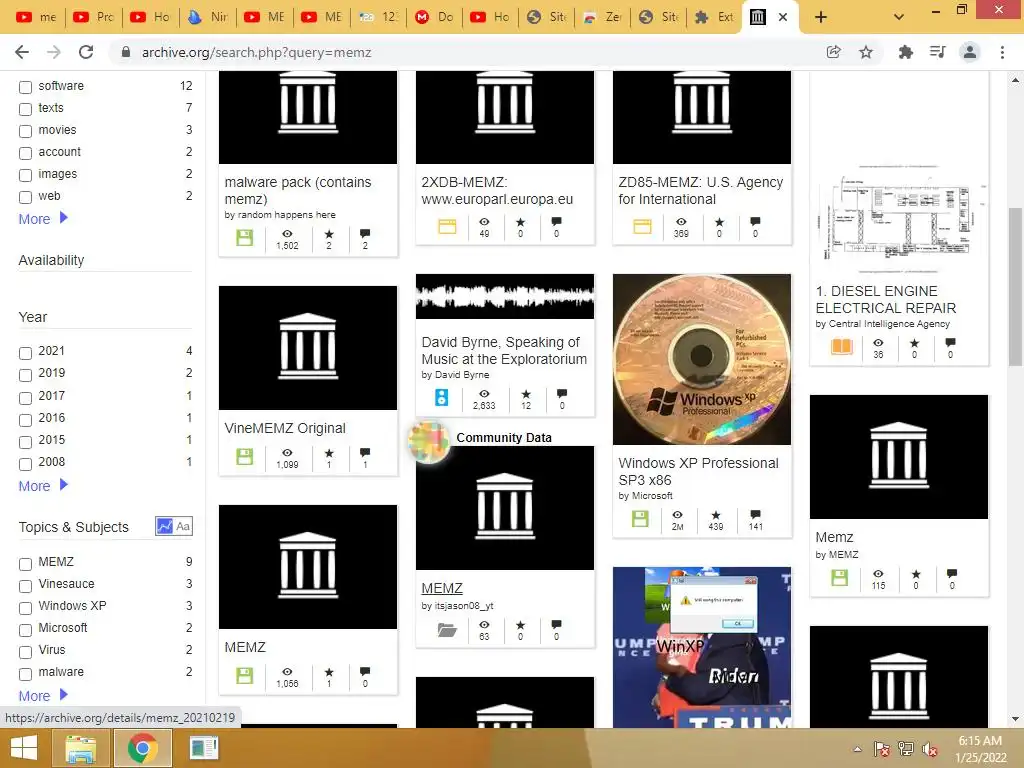Click folder icon on MEMZ by itsjason08_yt
The width and height of the screenshot is (1024, 768).
447,630
